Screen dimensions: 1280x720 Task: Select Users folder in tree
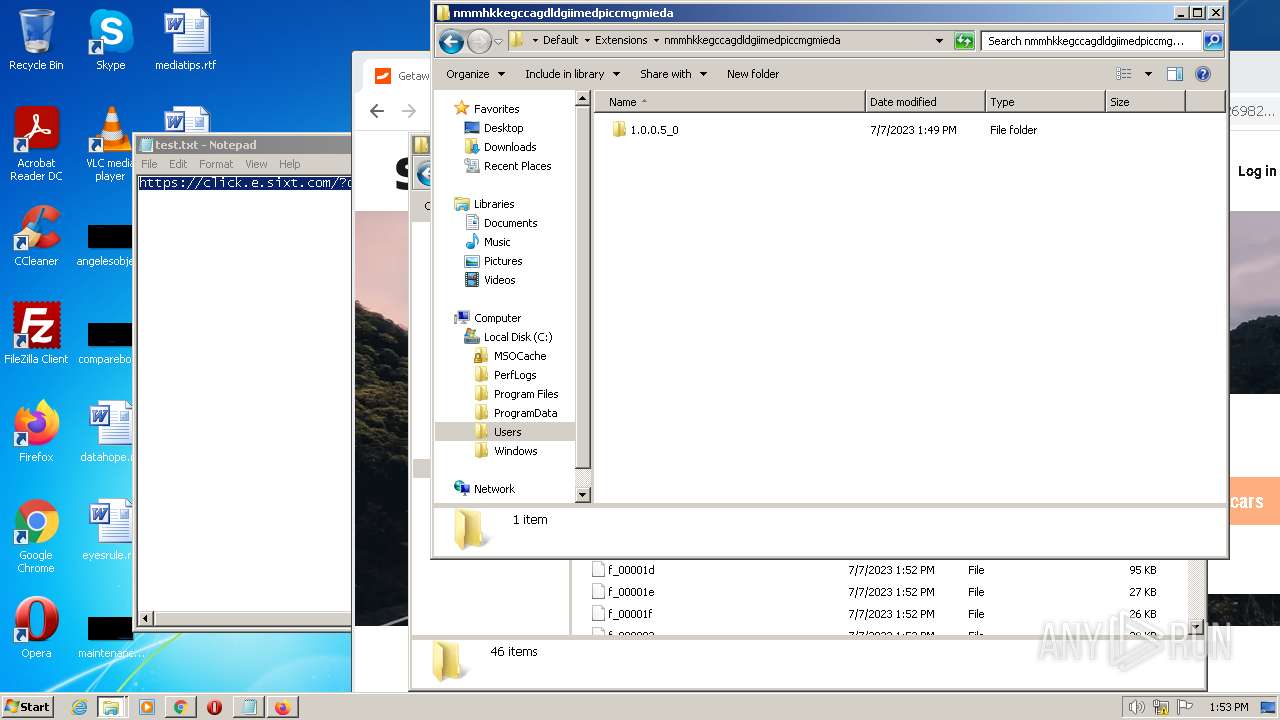point(507,432)
